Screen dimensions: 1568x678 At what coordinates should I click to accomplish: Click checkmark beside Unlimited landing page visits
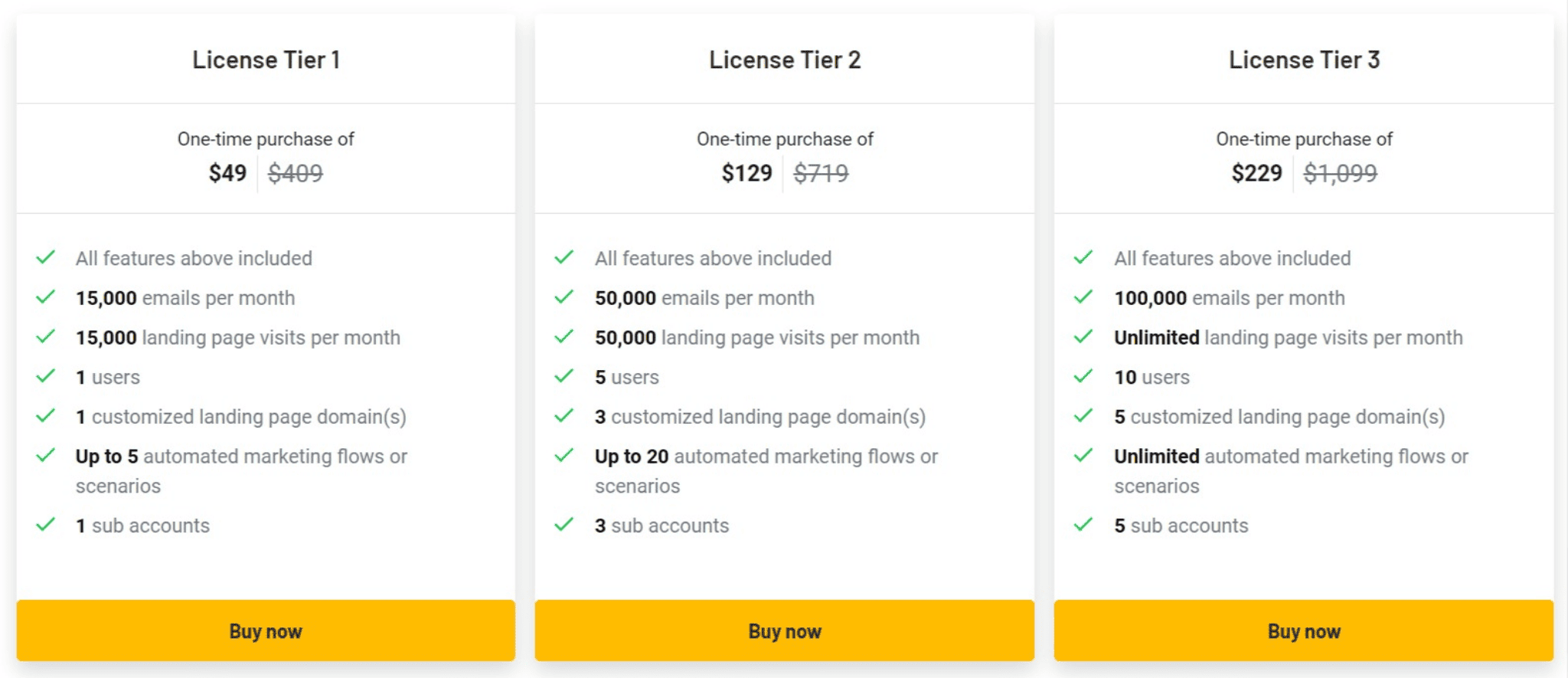coord(1083,336)
